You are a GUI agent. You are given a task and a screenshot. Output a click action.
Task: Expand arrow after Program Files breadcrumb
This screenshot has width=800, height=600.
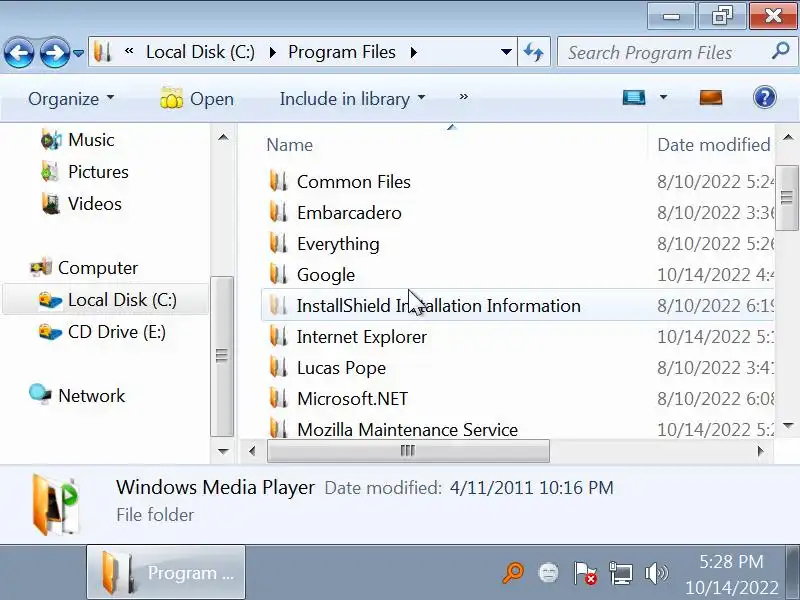coord(414,52)
